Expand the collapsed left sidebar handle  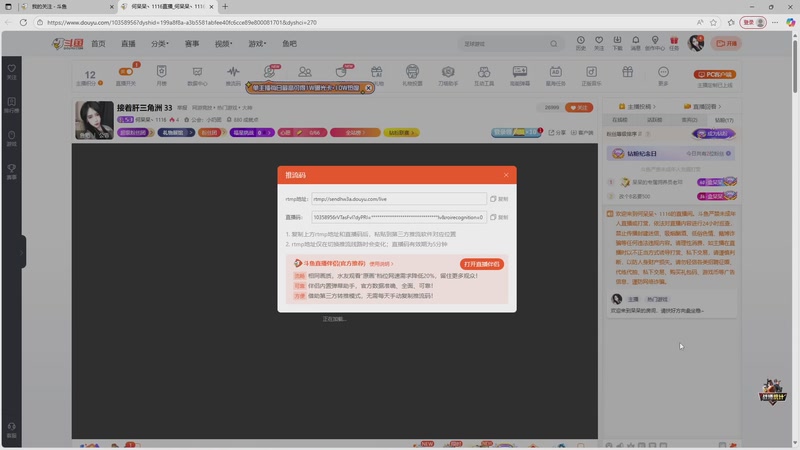[x=22, y=252]
